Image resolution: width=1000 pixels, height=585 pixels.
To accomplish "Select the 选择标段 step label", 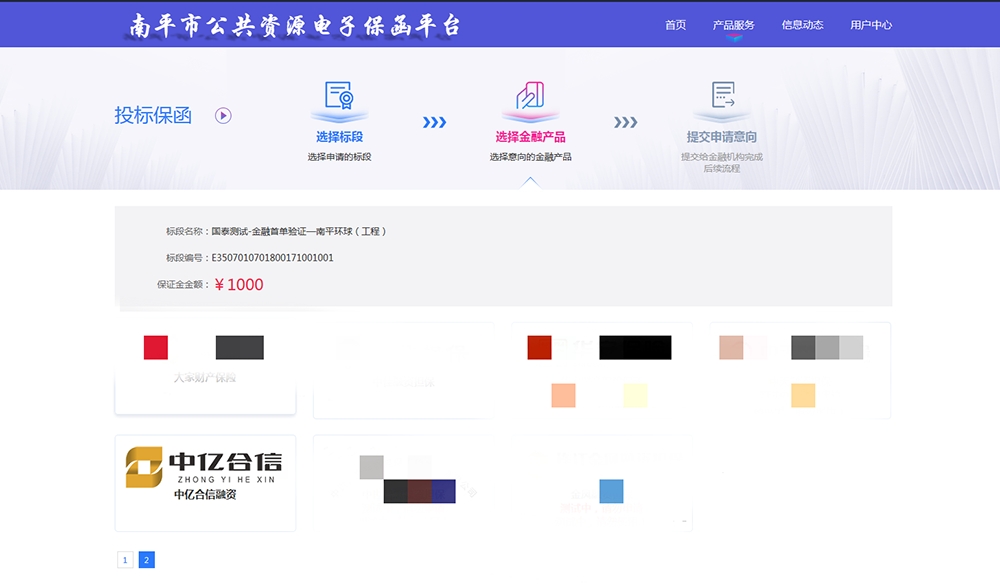I will (x=340, y=137).
